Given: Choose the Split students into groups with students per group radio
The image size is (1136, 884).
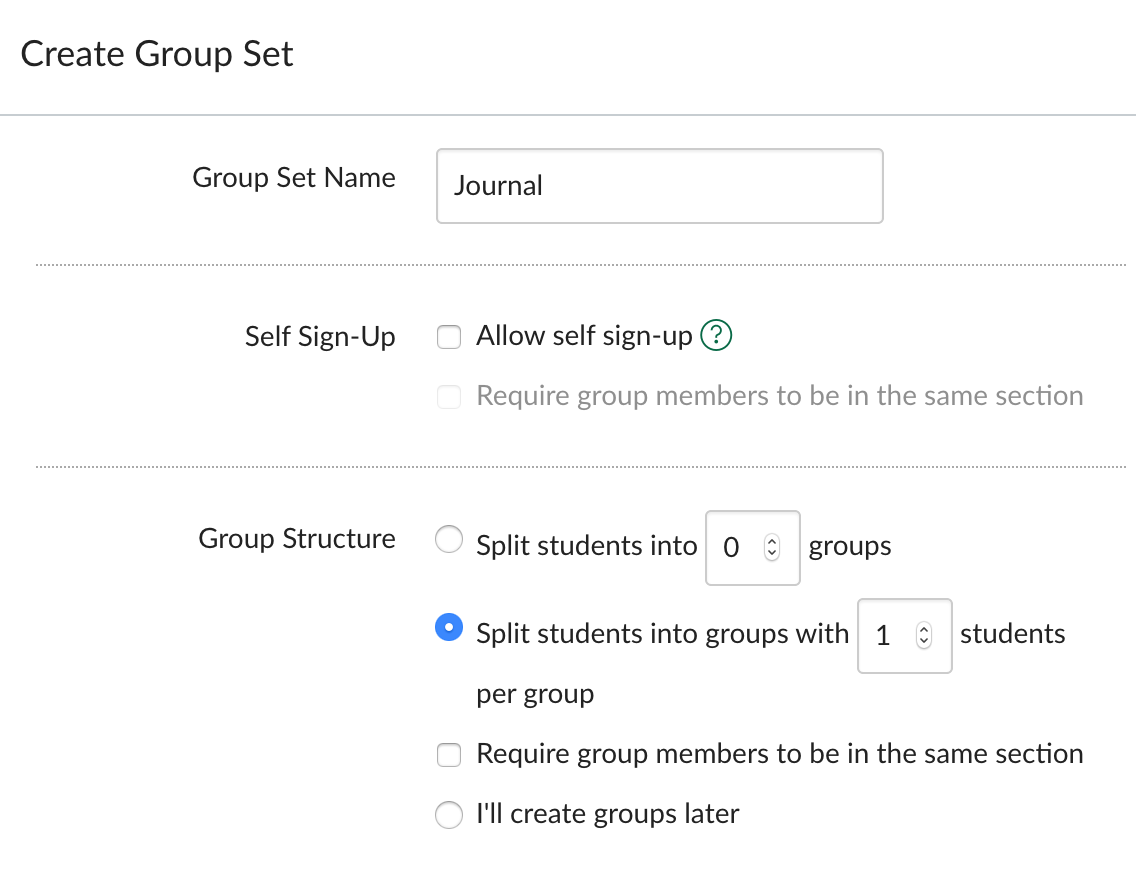Looking at the screenshot, I should pos(449,627).
